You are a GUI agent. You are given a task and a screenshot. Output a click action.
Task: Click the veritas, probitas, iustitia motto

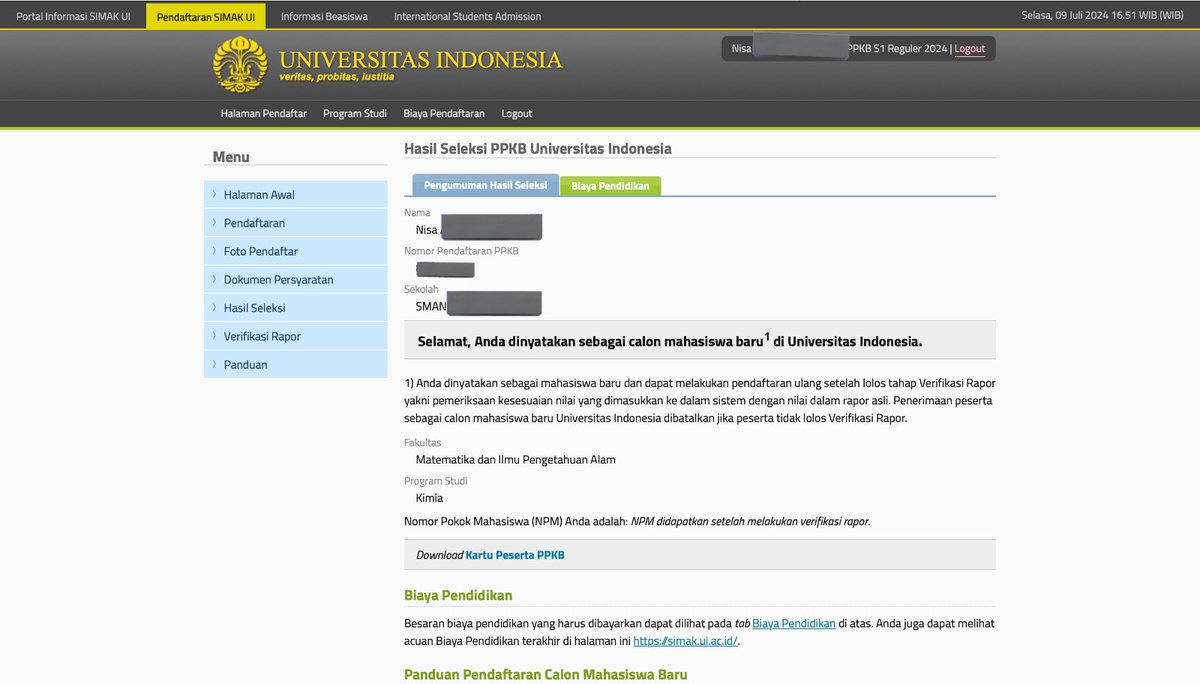click(336, 77)
